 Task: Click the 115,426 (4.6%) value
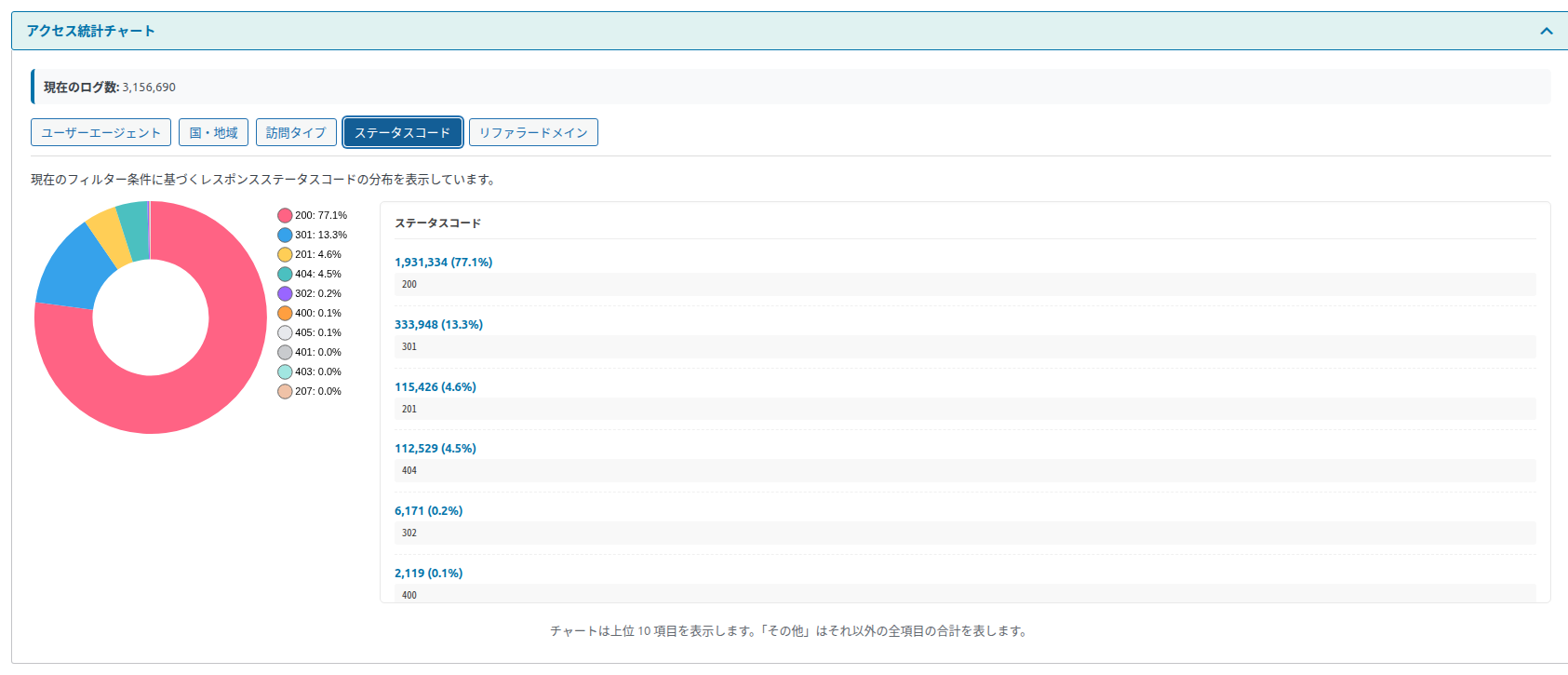coord(435,387)
